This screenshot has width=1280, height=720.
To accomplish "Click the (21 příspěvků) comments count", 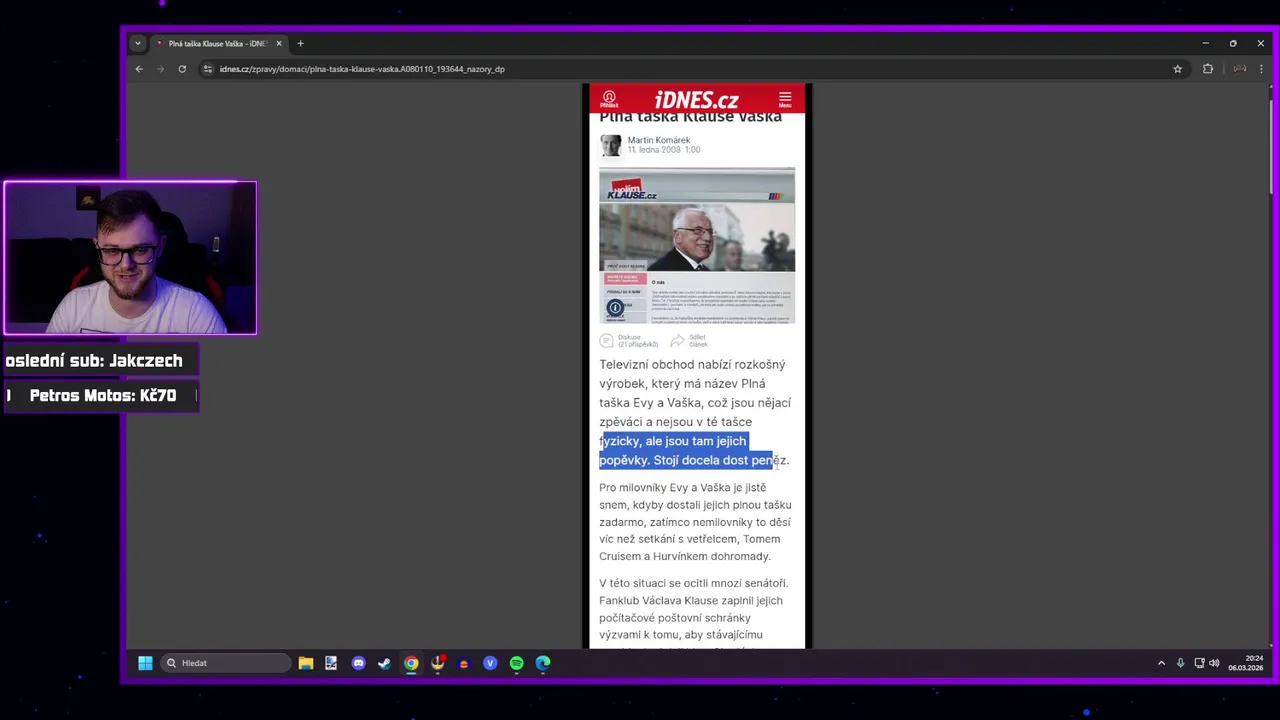I will (638, 345).
